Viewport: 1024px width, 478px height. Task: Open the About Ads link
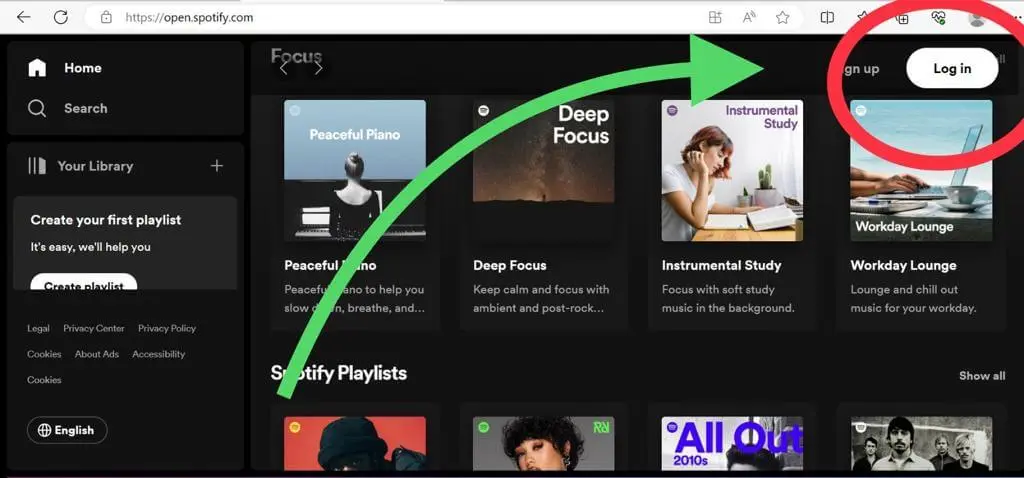coord(97,354)
